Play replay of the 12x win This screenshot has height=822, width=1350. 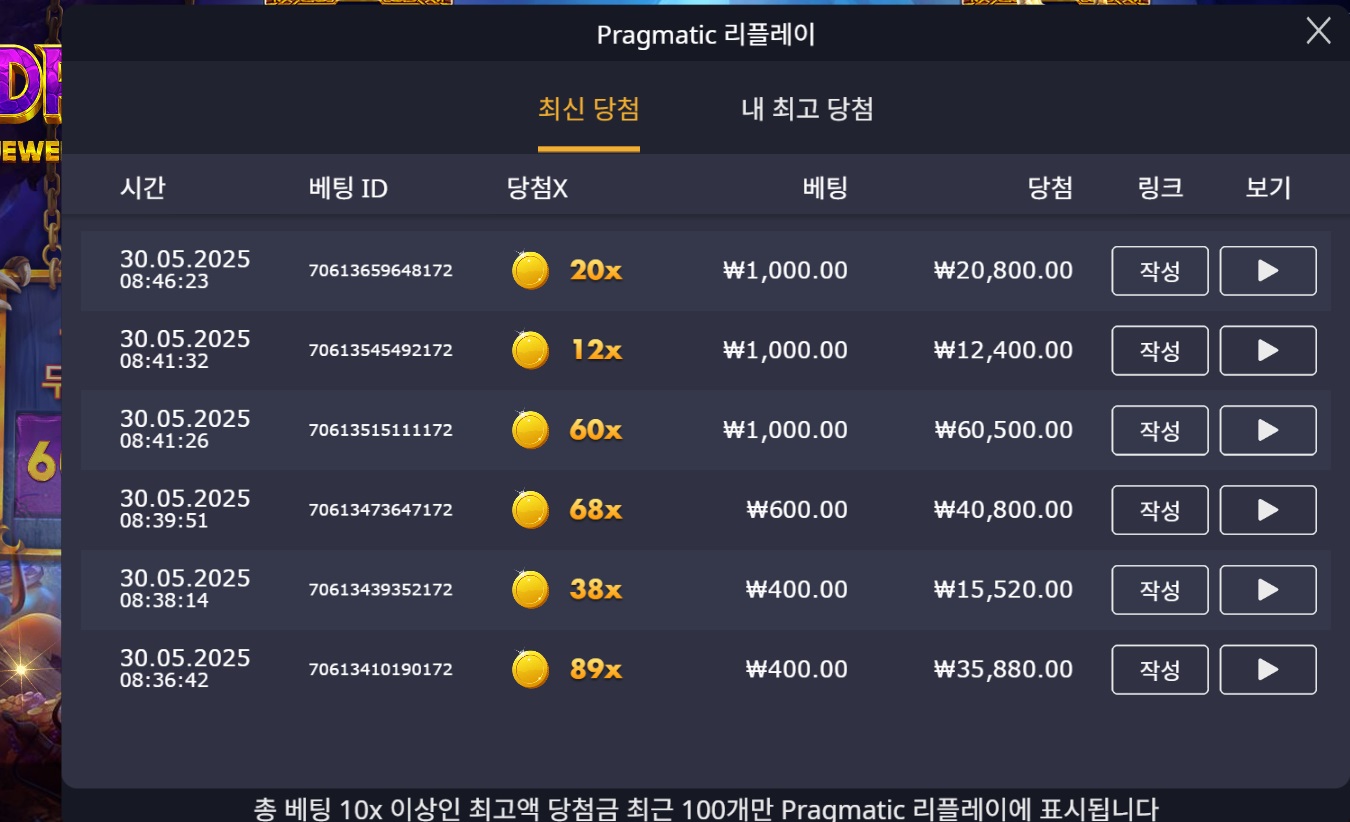pyautogui.click(x=1268, y=350)
